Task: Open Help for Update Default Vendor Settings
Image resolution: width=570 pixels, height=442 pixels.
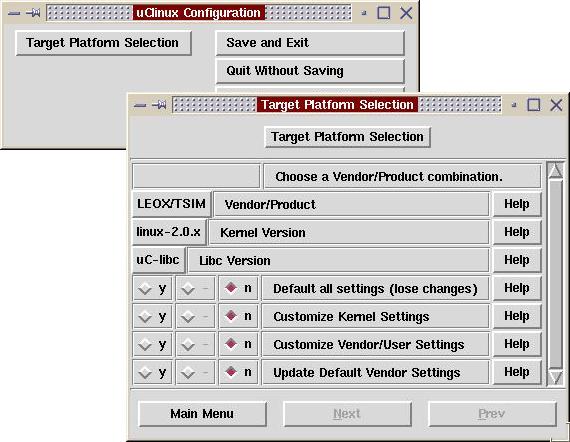Action: (517, 372)
